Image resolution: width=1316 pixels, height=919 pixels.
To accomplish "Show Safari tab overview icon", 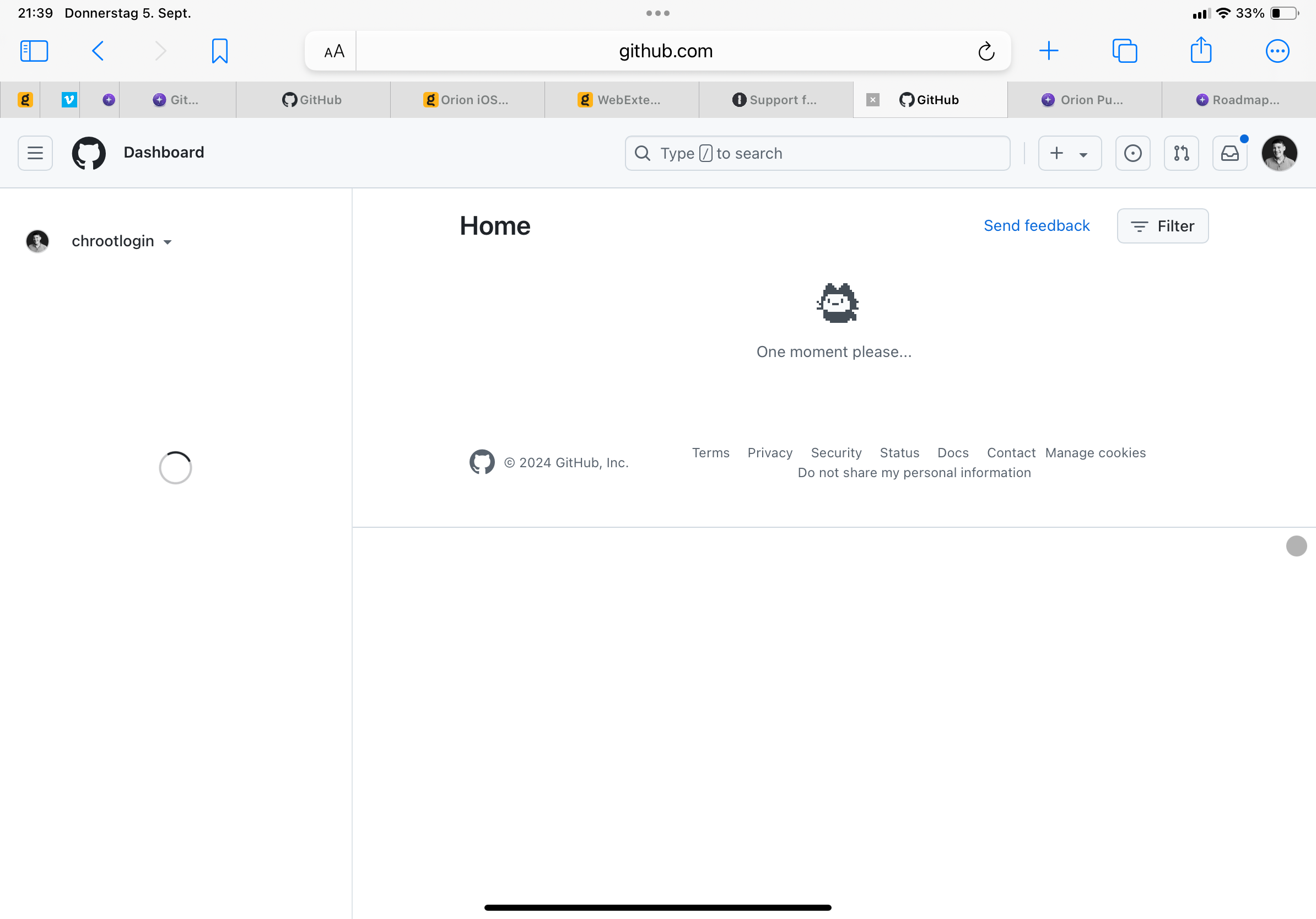I will [x=1124, y=51].
